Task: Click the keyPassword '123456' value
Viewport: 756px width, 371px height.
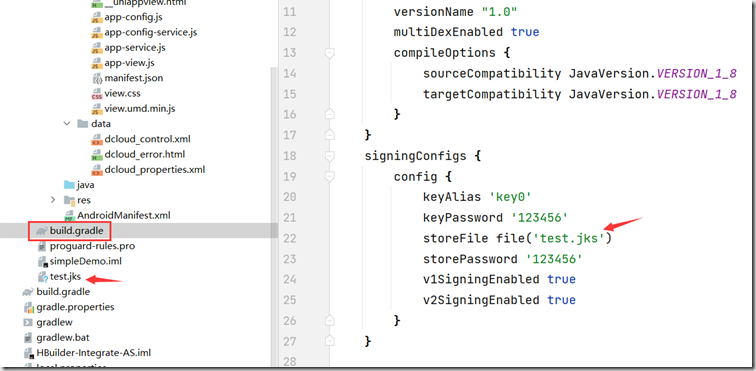Action: click(x=540, y=218)
